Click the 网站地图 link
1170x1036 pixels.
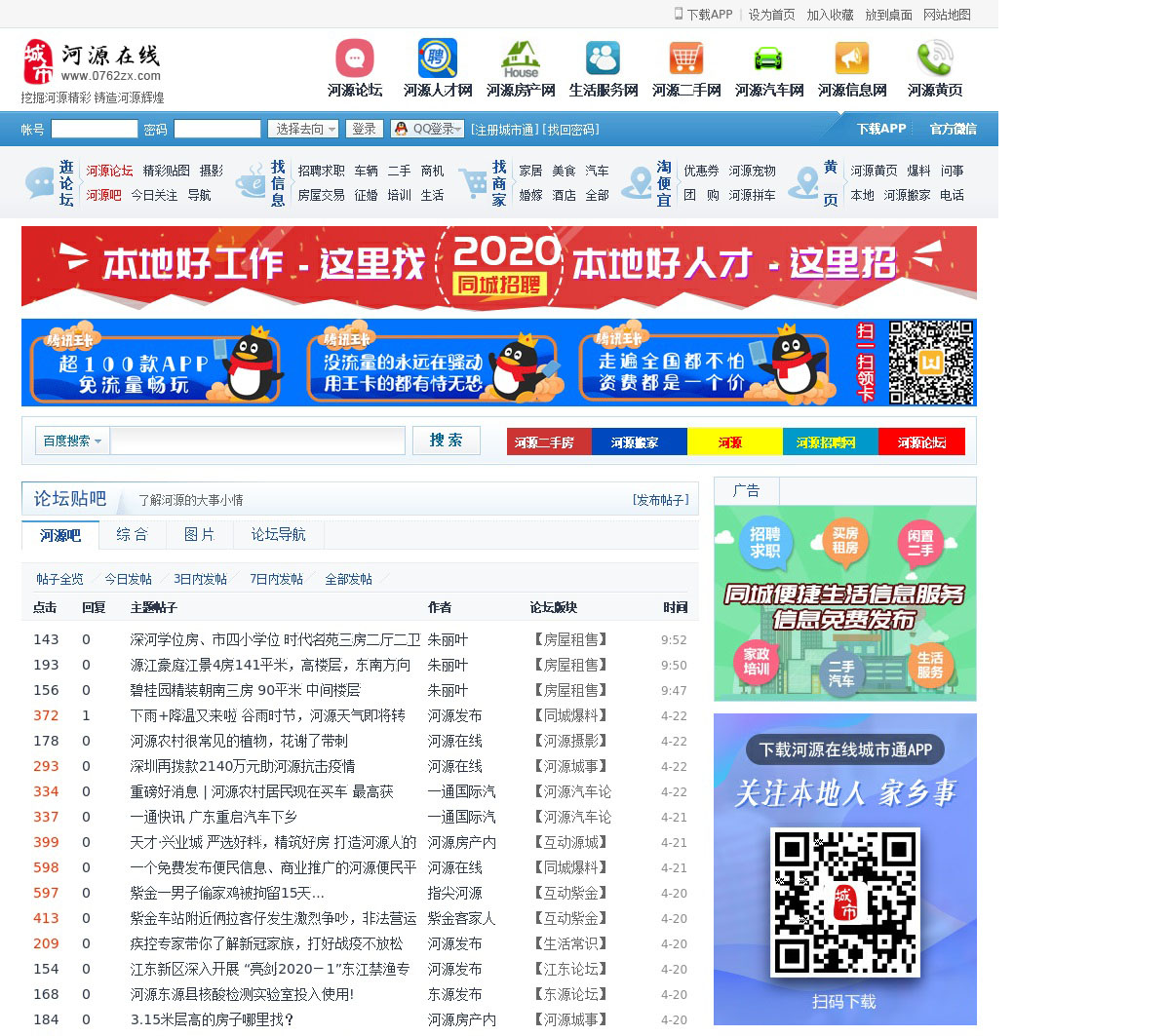tap(947, 15)
